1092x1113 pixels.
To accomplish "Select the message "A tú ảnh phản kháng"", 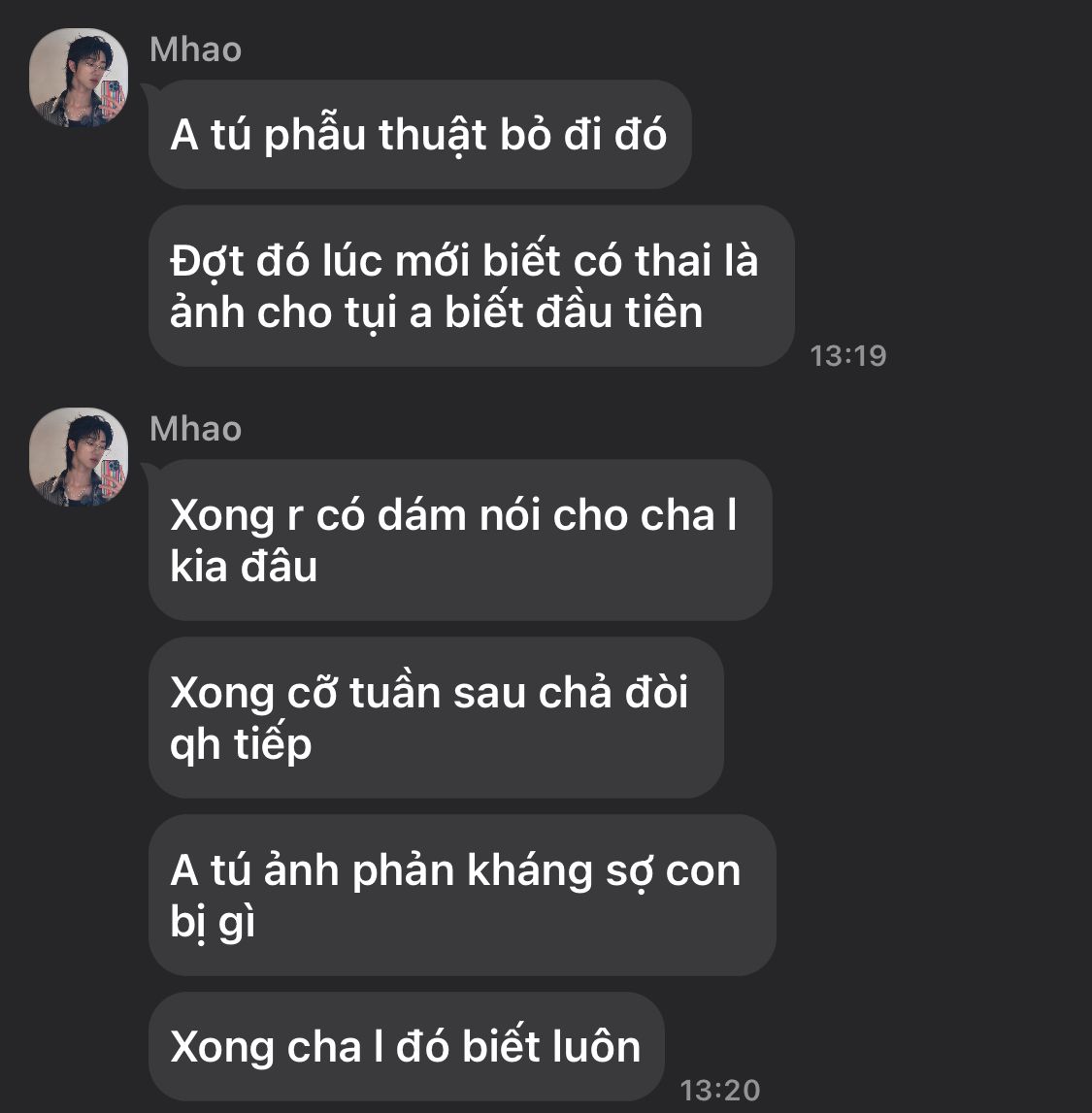I will tap(462, 895).
